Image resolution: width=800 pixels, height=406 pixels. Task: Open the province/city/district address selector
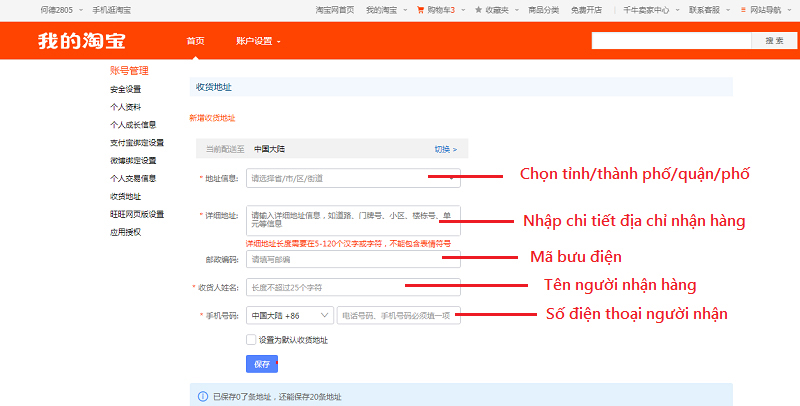pos(353,179)
